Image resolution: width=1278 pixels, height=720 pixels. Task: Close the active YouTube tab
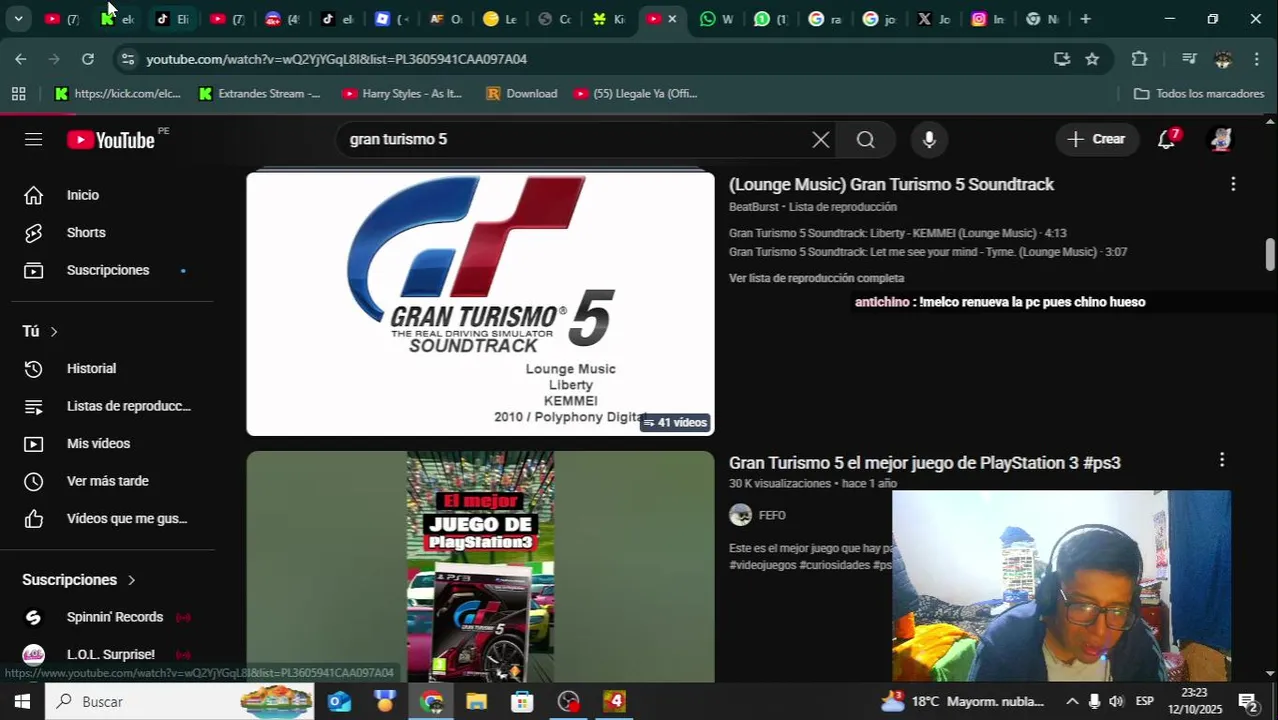[672, 19]
